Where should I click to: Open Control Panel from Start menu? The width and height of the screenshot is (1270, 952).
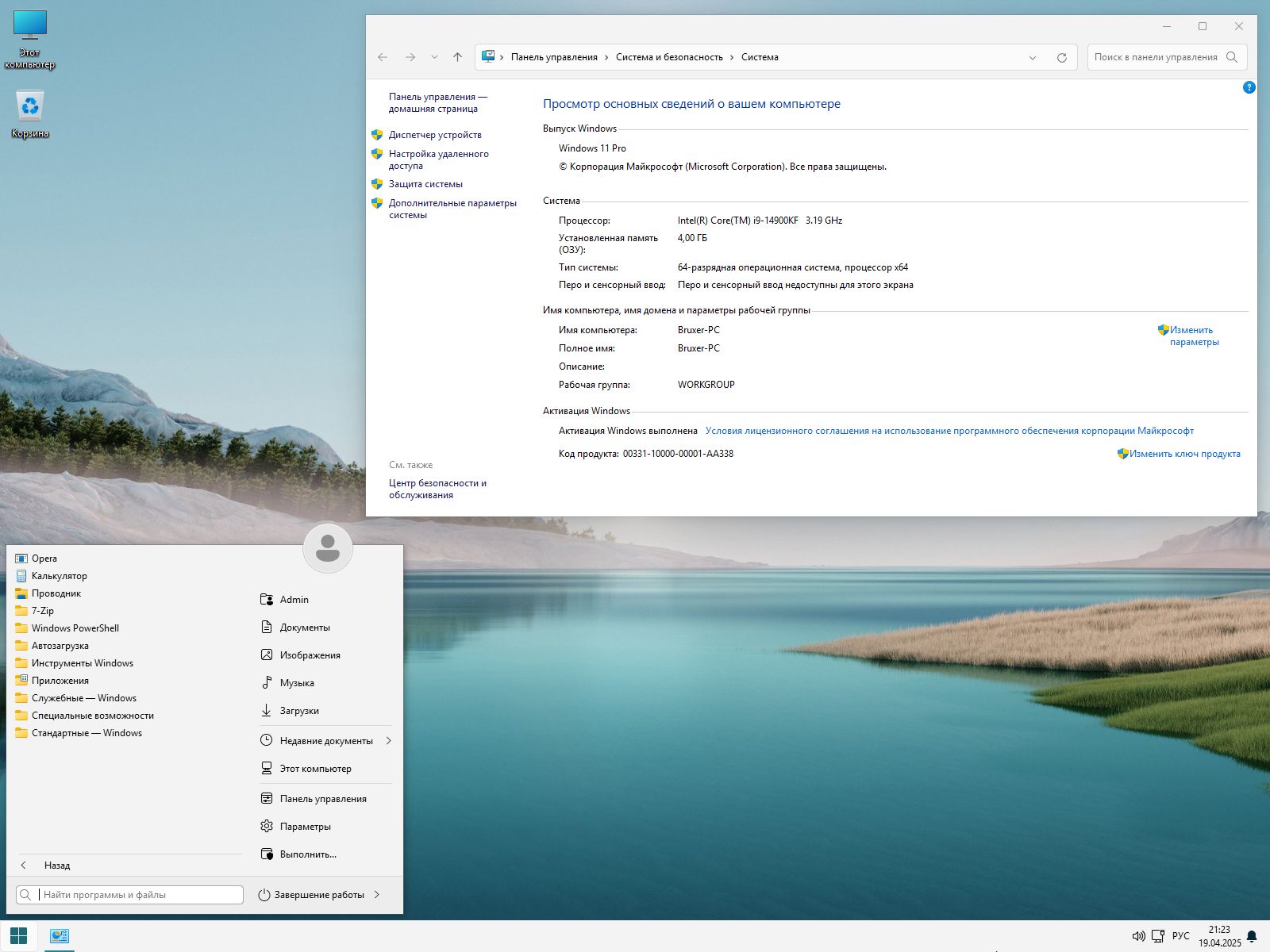point(322,799)
